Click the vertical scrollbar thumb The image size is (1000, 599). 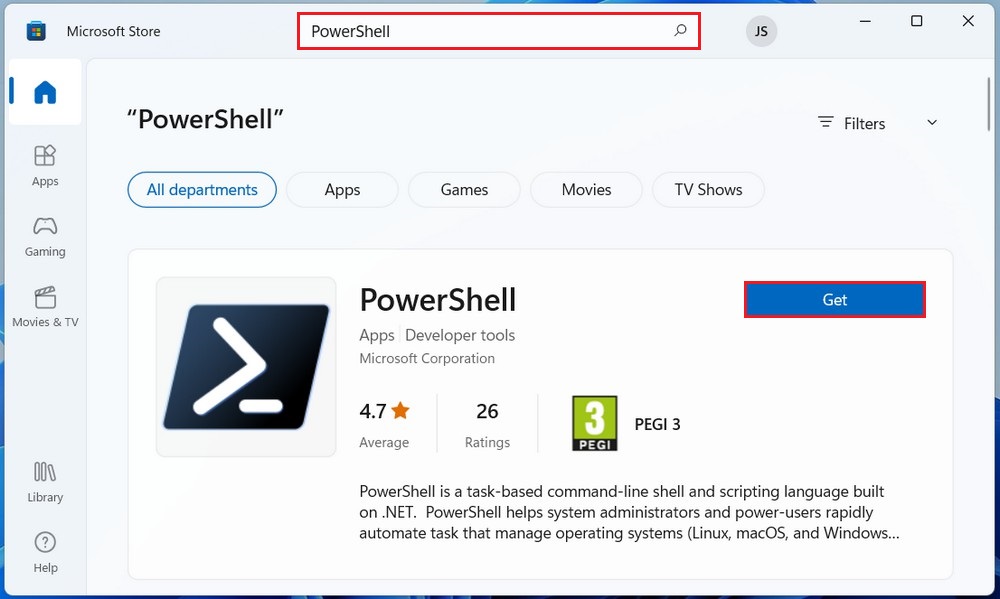click(989, 104)
